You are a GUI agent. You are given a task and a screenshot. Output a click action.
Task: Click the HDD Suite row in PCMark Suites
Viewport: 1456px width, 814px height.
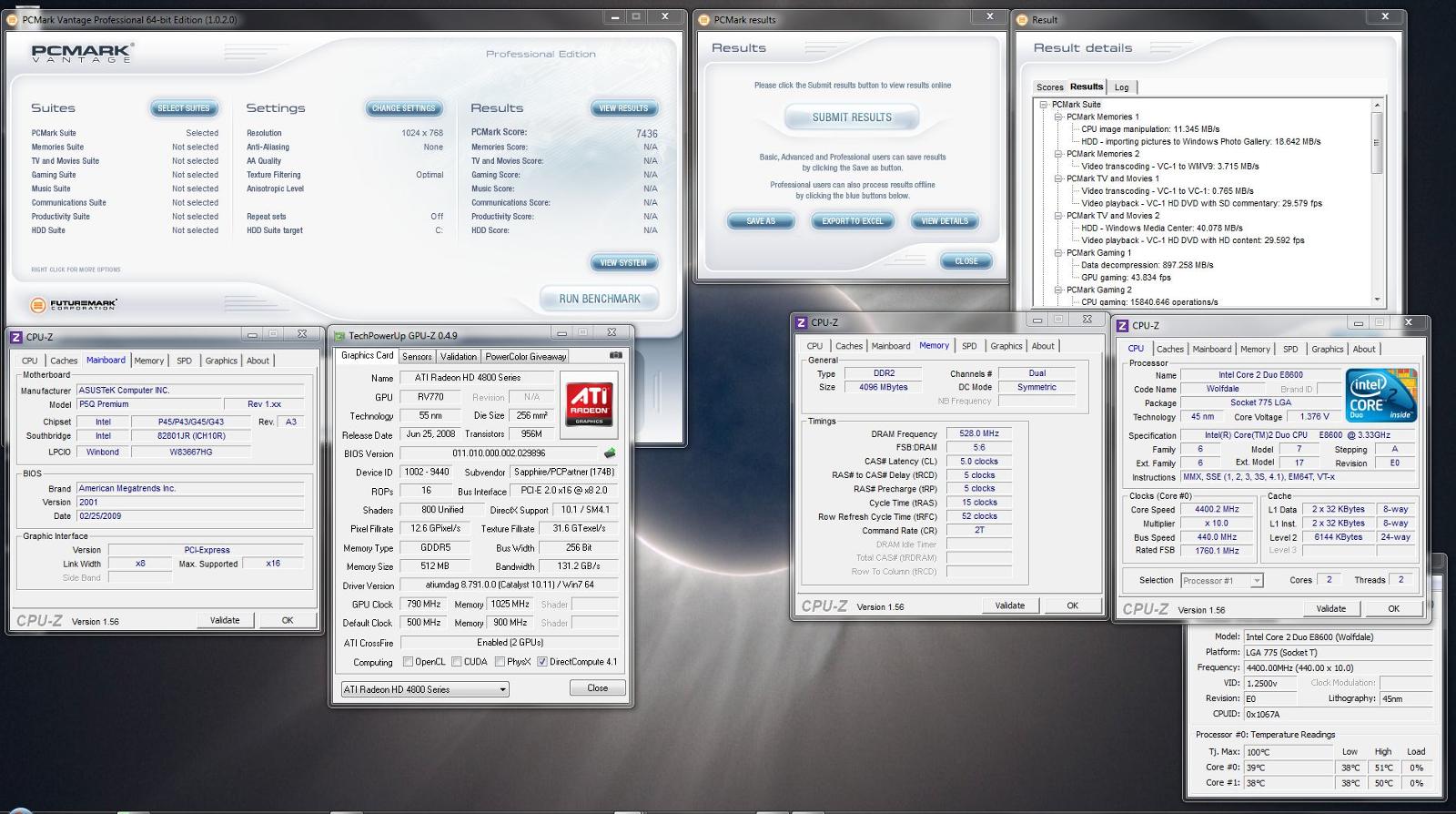125,230
